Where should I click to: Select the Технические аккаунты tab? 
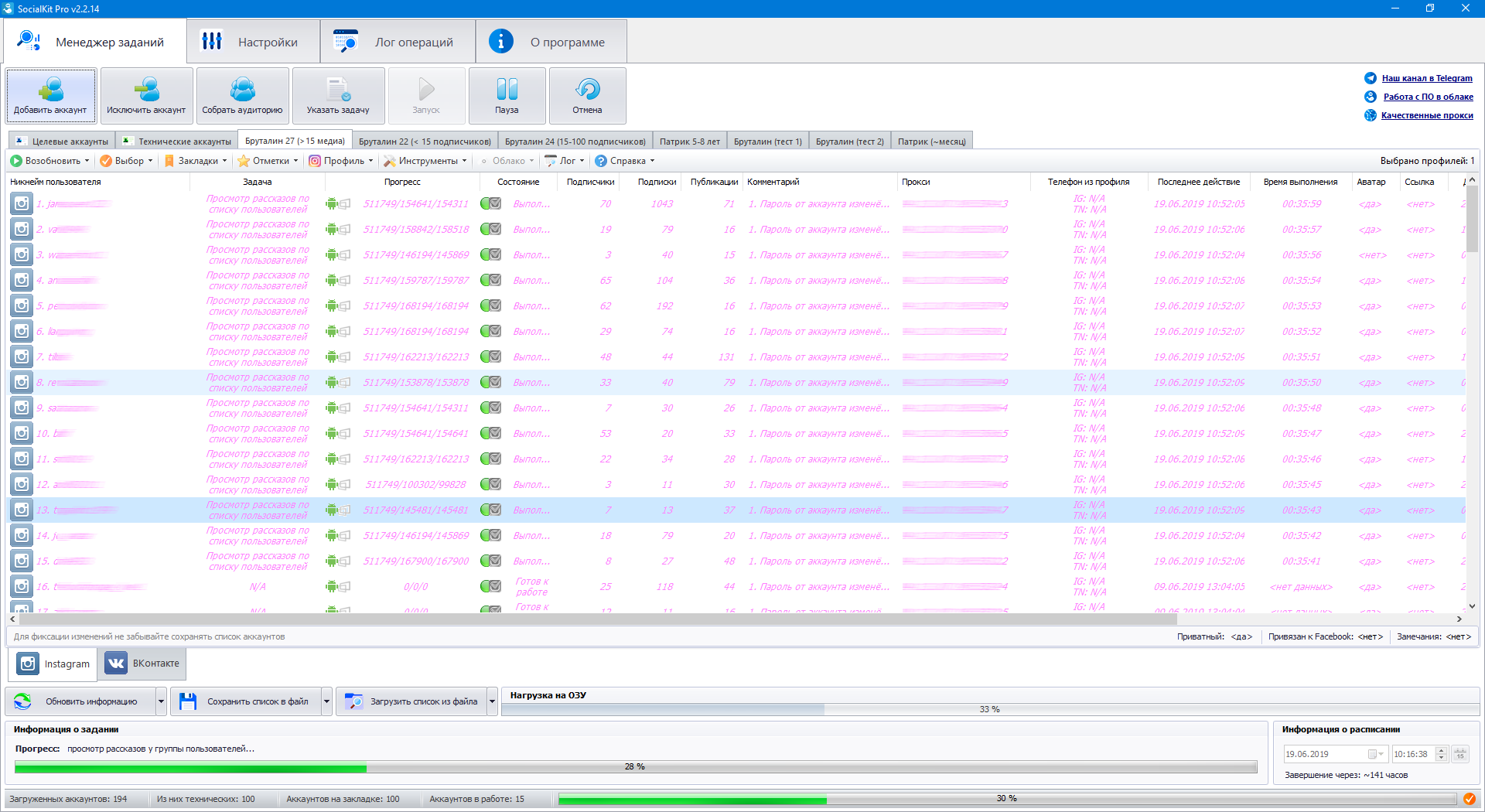click(x=177, y=142)
